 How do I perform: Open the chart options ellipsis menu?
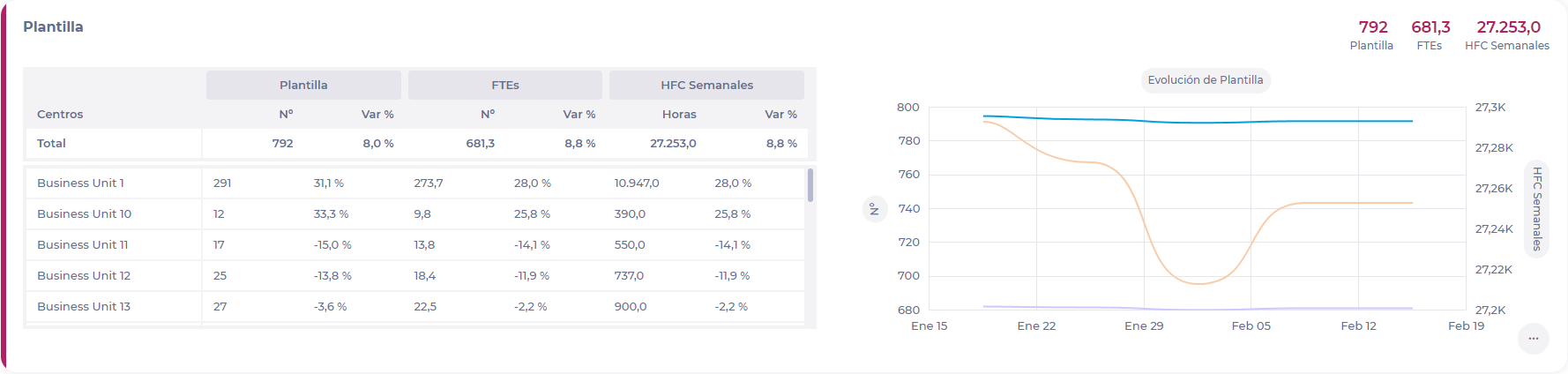(x=1533, y=339)
